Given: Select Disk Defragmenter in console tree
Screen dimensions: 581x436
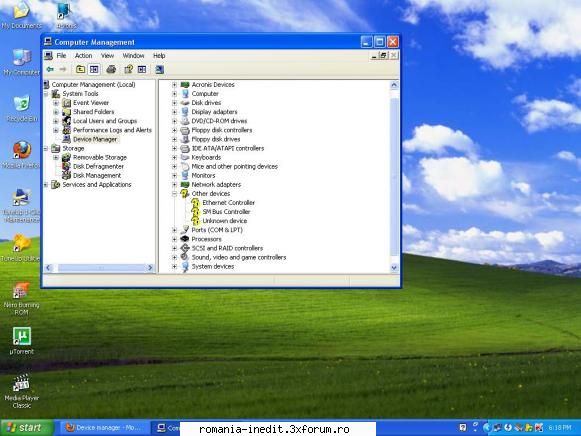Looking at the screenshot, I should (98, 166).
